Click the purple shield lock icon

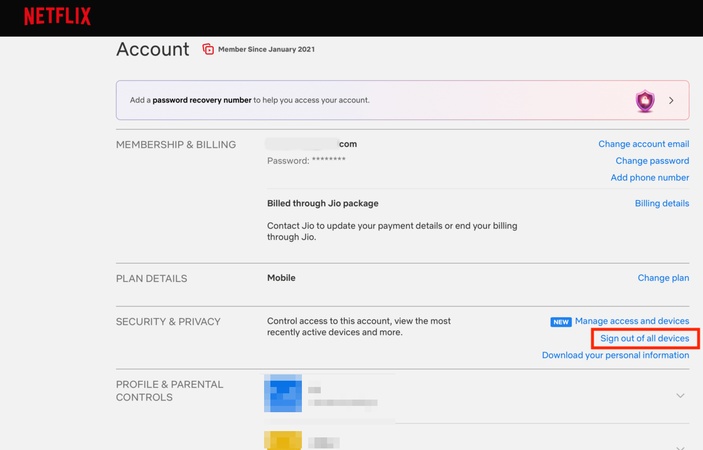click(645, 100)
